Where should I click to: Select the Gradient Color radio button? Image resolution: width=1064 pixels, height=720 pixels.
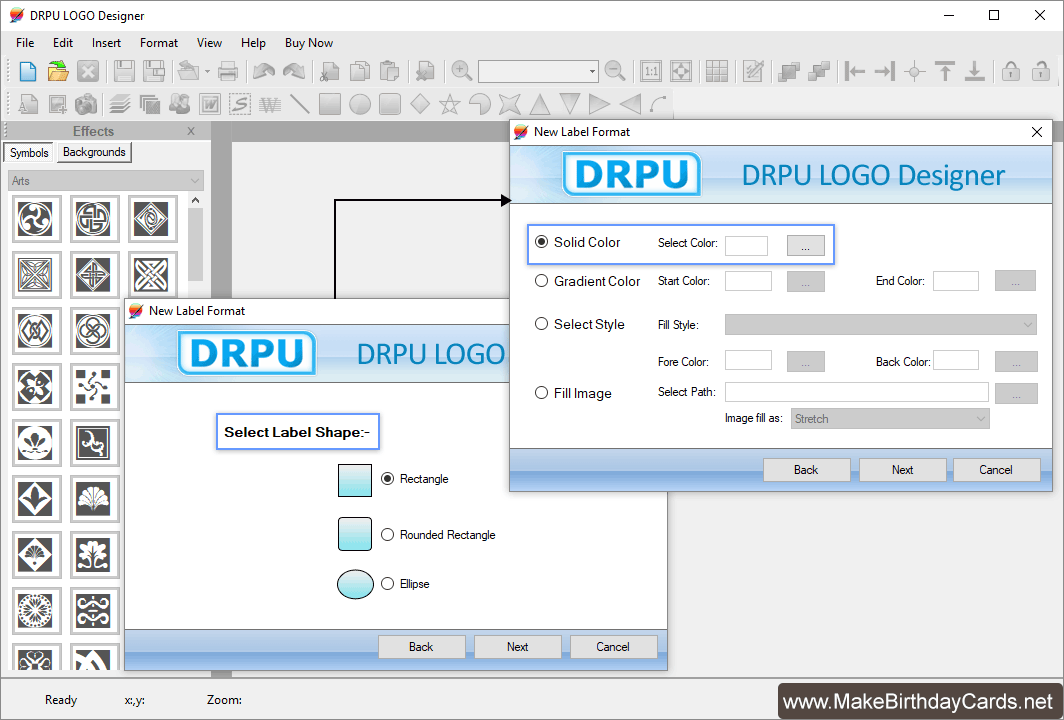pyautogui.click(x=542, y=280)
